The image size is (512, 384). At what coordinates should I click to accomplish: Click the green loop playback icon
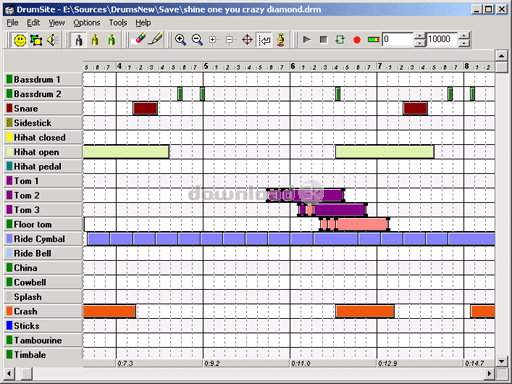tap(340, 40)
